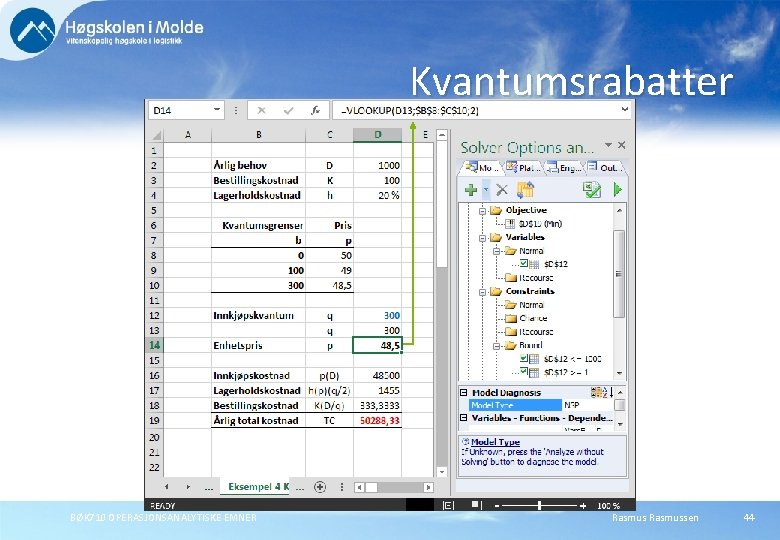Click the zoom in plus button
This screenshot has height=540, width=780.
coord(583,506)
